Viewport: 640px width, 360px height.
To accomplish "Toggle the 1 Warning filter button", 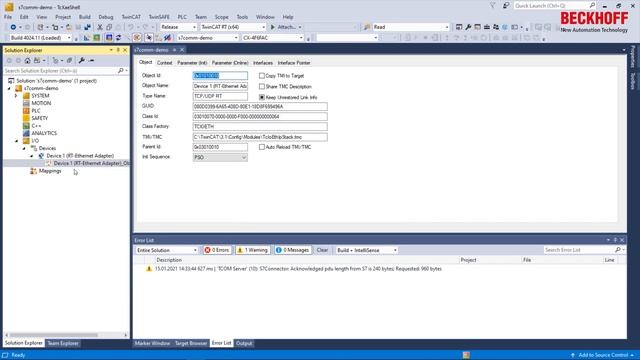I will click(253, 250).
